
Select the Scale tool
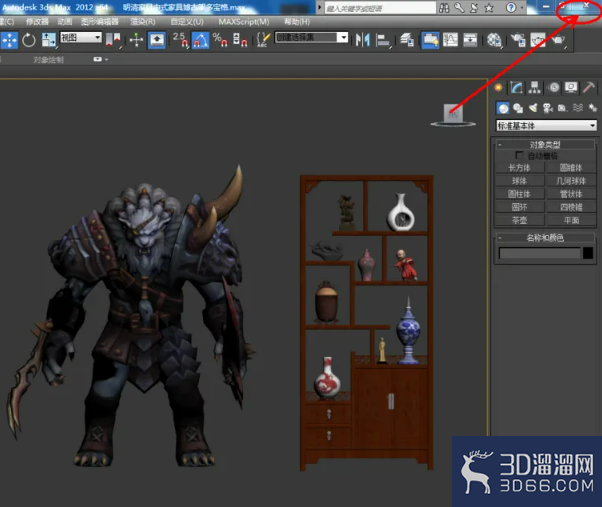(x=49, y=40)
